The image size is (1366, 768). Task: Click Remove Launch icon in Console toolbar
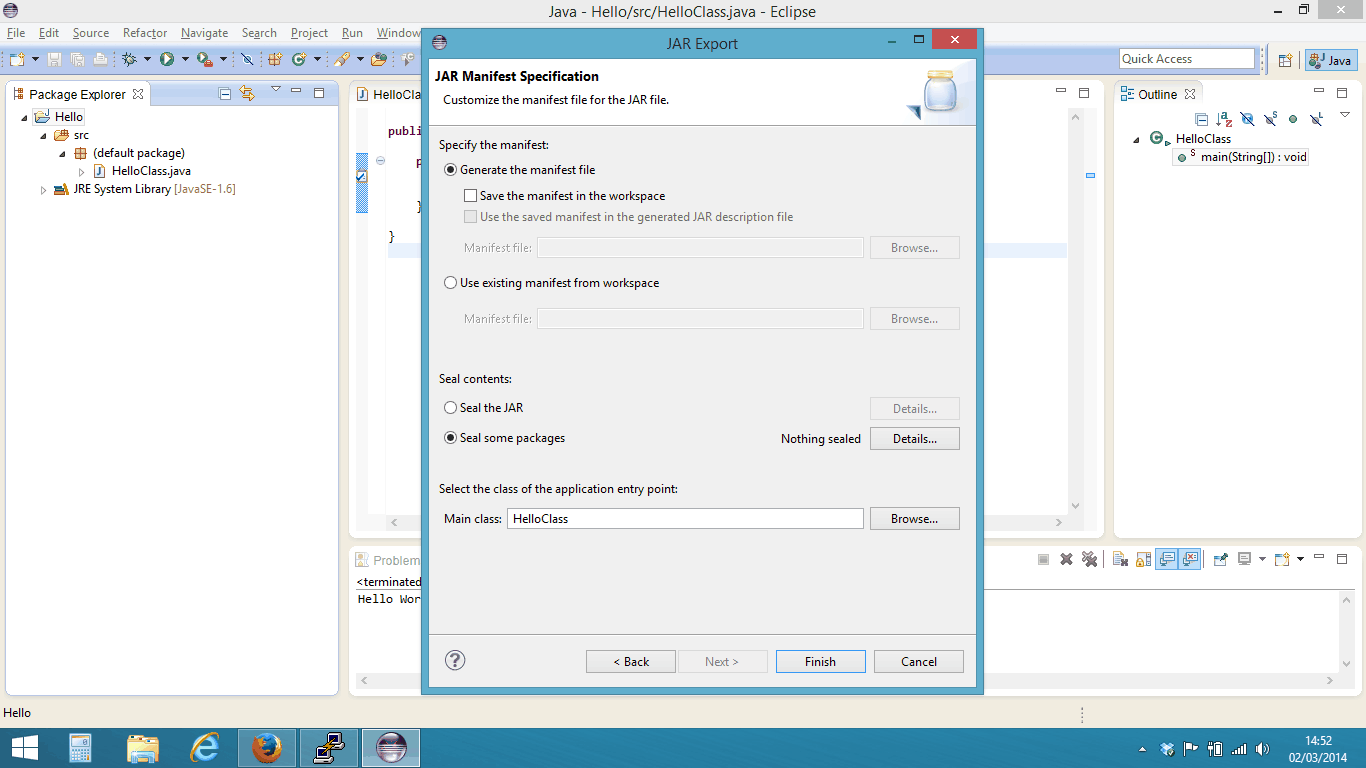coord(1066,559)
